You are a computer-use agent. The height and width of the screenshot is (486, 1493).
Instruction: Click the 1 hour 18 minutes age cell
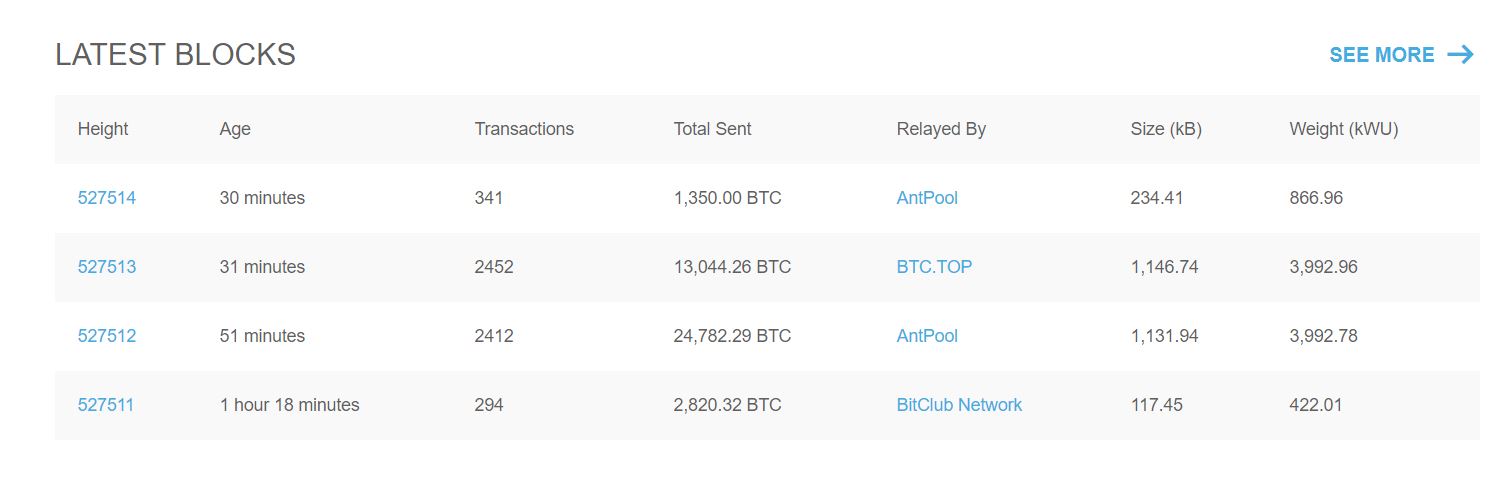289,405
